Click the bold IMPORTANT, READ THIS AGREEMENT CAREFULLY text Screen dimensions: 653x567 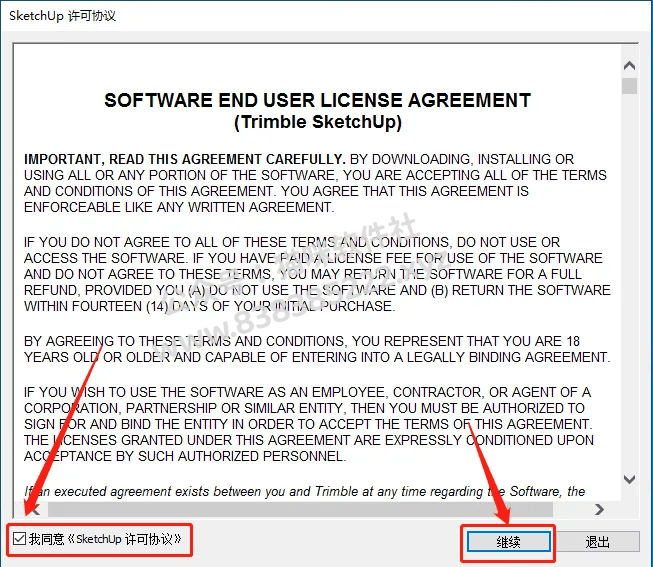(184, 159)
